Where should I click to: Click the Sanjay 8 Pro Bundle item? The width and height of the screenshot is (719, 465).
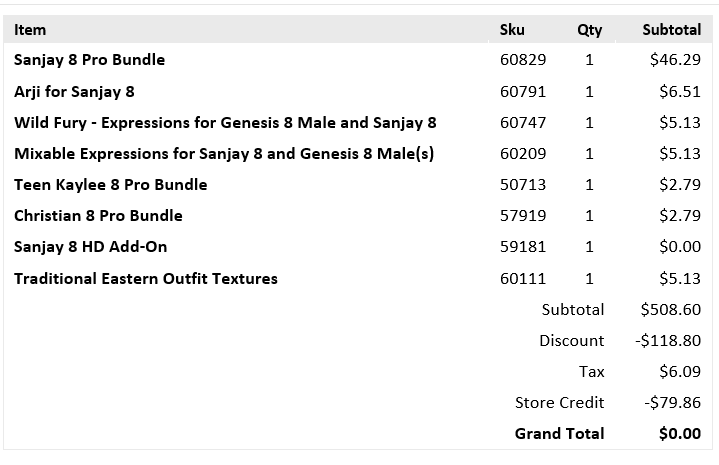(90, 60)
